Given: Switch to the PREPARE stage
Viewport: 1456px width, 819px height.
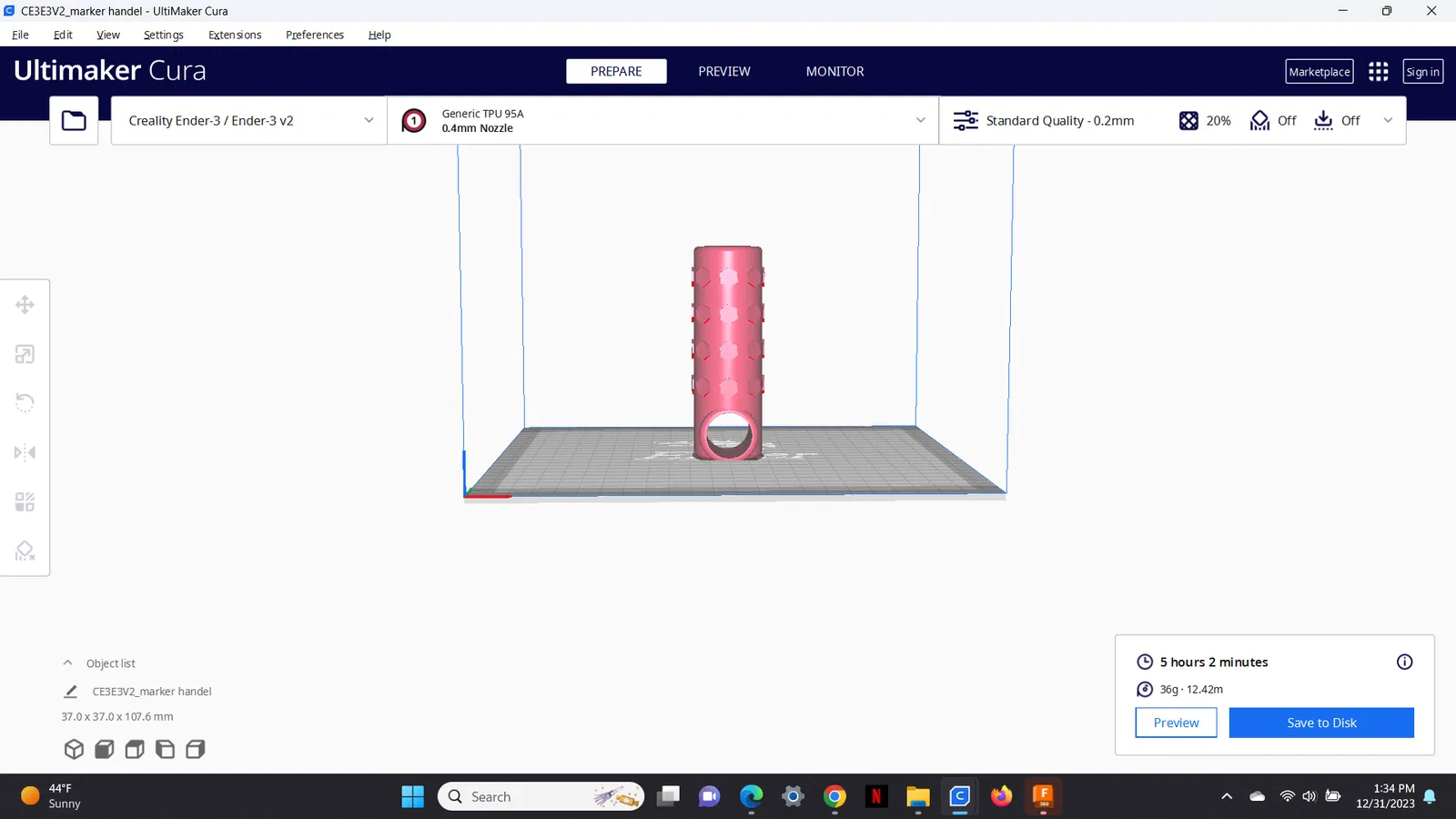Looking at the screenshot, I should pos(616,71).
